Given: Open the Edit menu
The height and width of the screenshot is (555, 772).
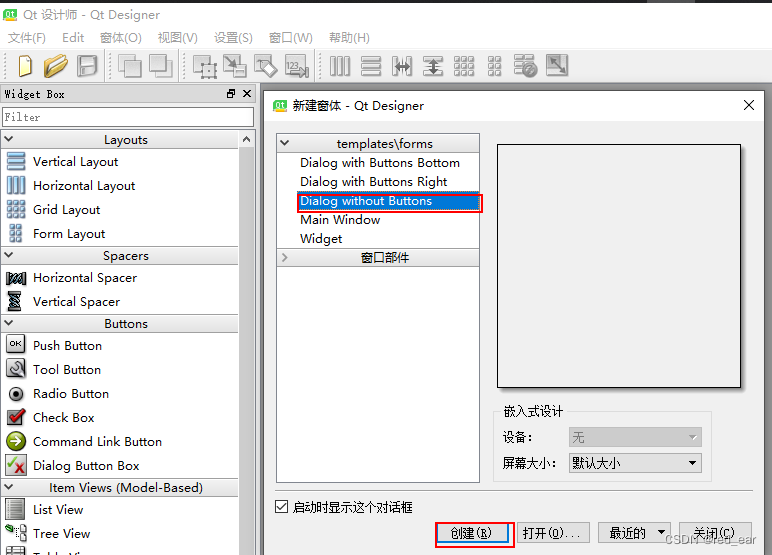Looking at the screenshot, I should [x=73, y=38].
